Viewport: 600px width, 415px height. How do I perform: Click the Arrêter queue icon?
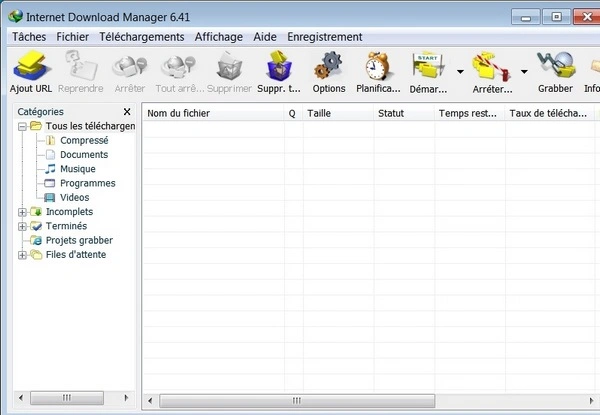[490, 72]
